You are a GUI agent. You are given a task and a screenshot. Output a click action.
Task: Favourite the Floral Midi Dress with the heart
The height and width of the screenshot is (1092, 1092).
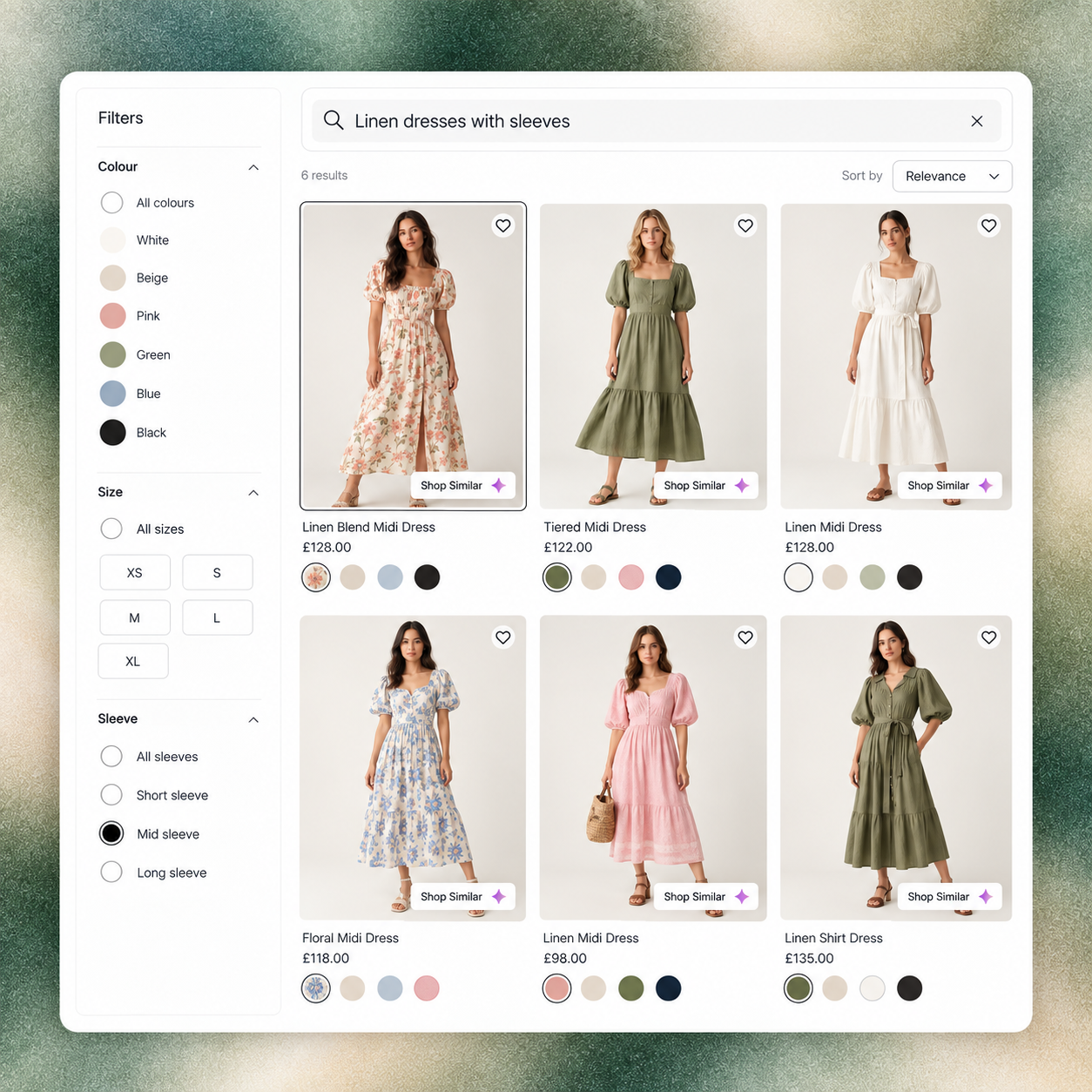point(503,637)
